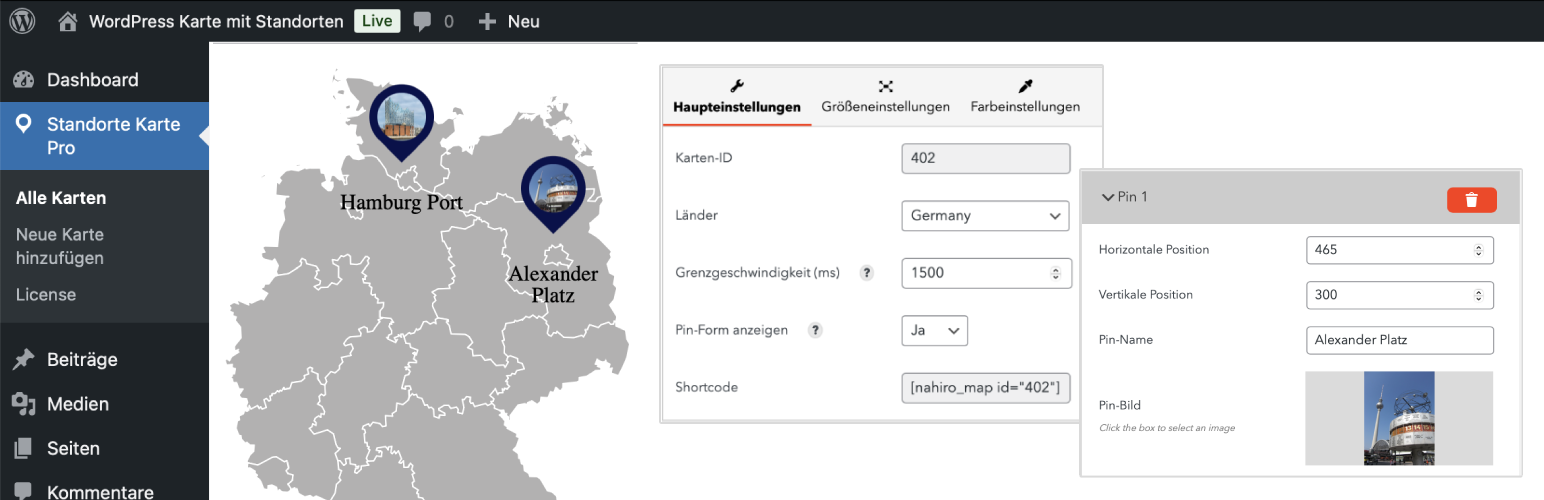This screenshot has width=1544, height=500.
Task: Click the Grenzgeschwindigkeit field with 1500
Action: coord(985,273)
